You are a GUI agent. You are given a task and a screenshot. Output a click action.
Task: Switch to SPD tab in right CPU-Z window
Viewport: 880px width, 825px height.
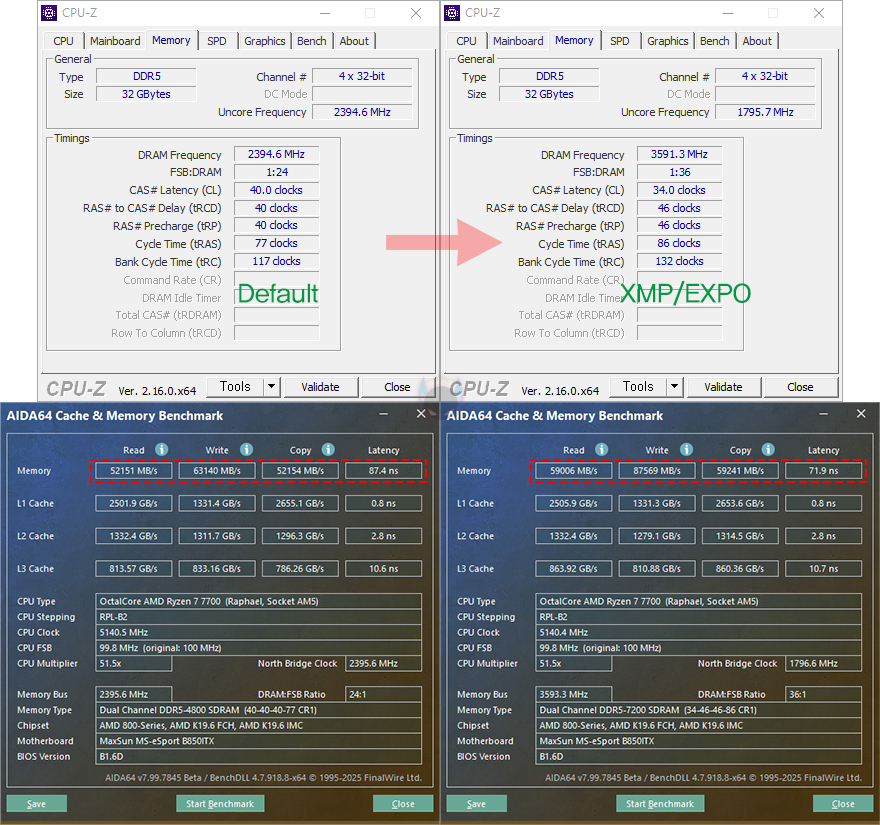tap(620, 41)
